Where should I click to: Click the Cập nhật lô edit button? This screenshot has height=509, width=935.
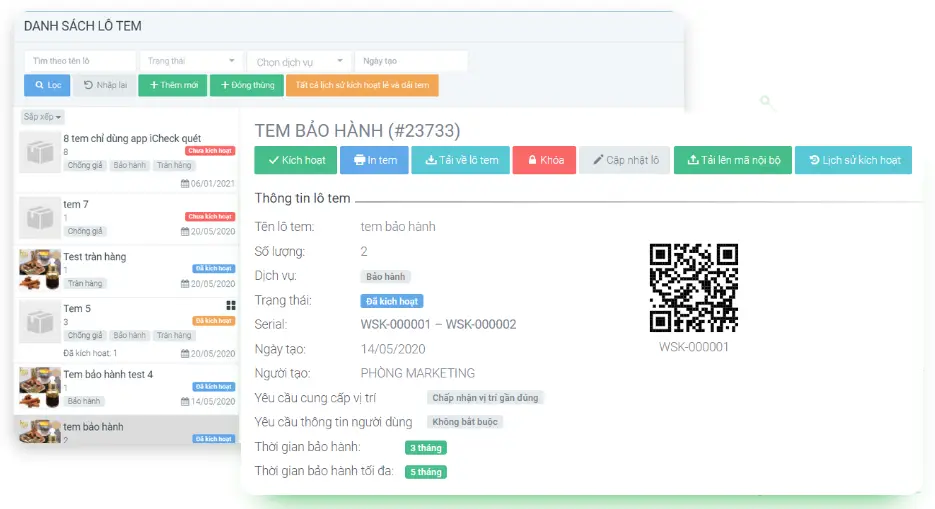pos(625,160)
